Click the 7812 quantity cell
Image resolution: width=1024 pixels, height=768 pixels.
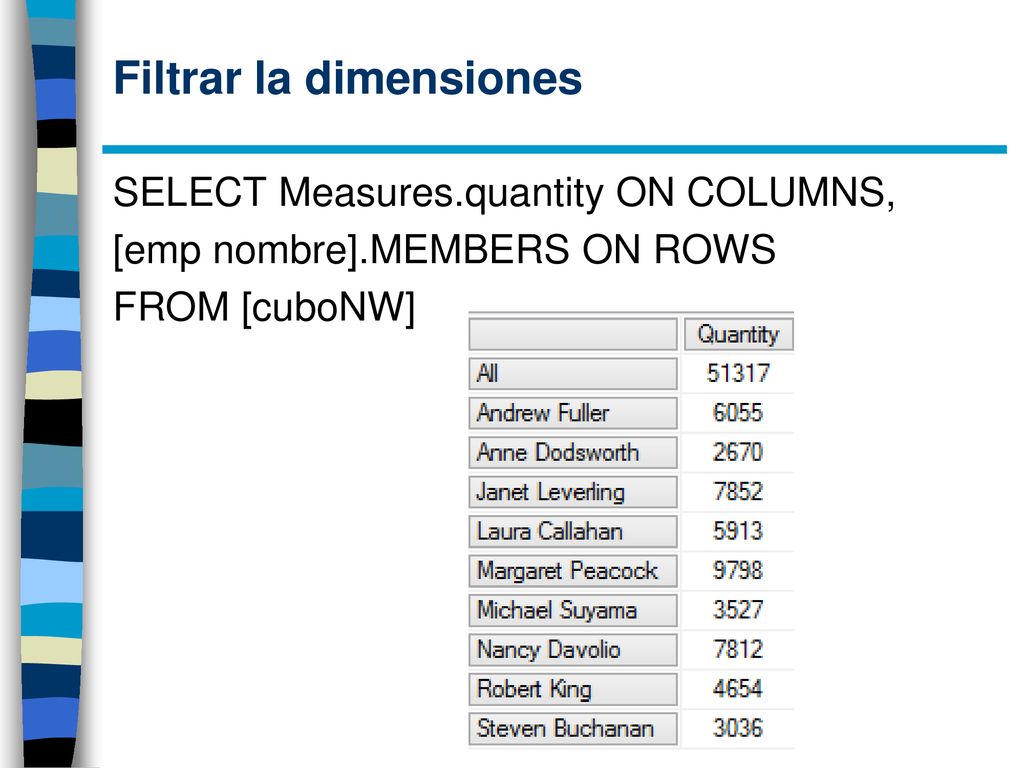738,650
